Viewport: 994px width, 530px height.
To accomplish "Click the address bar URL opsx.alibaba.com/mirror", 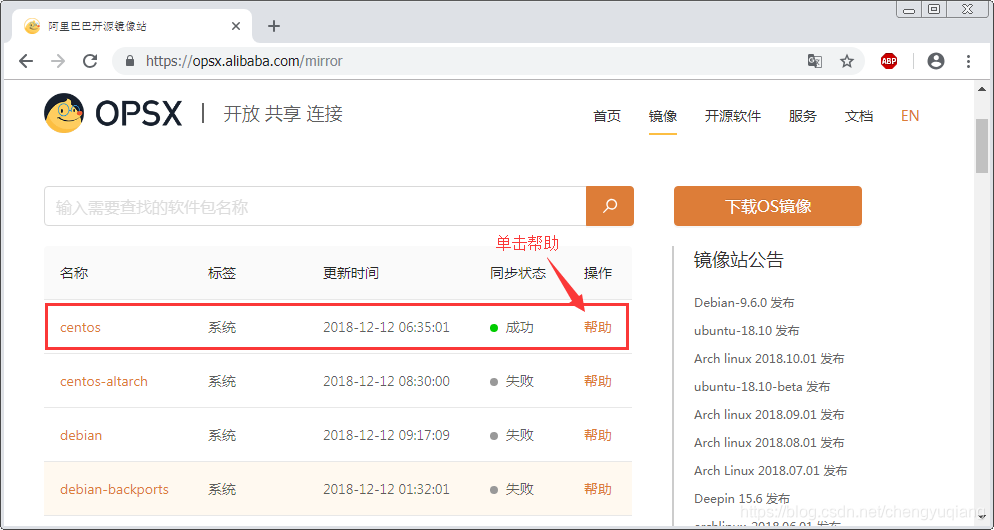I will click(244, 61).
